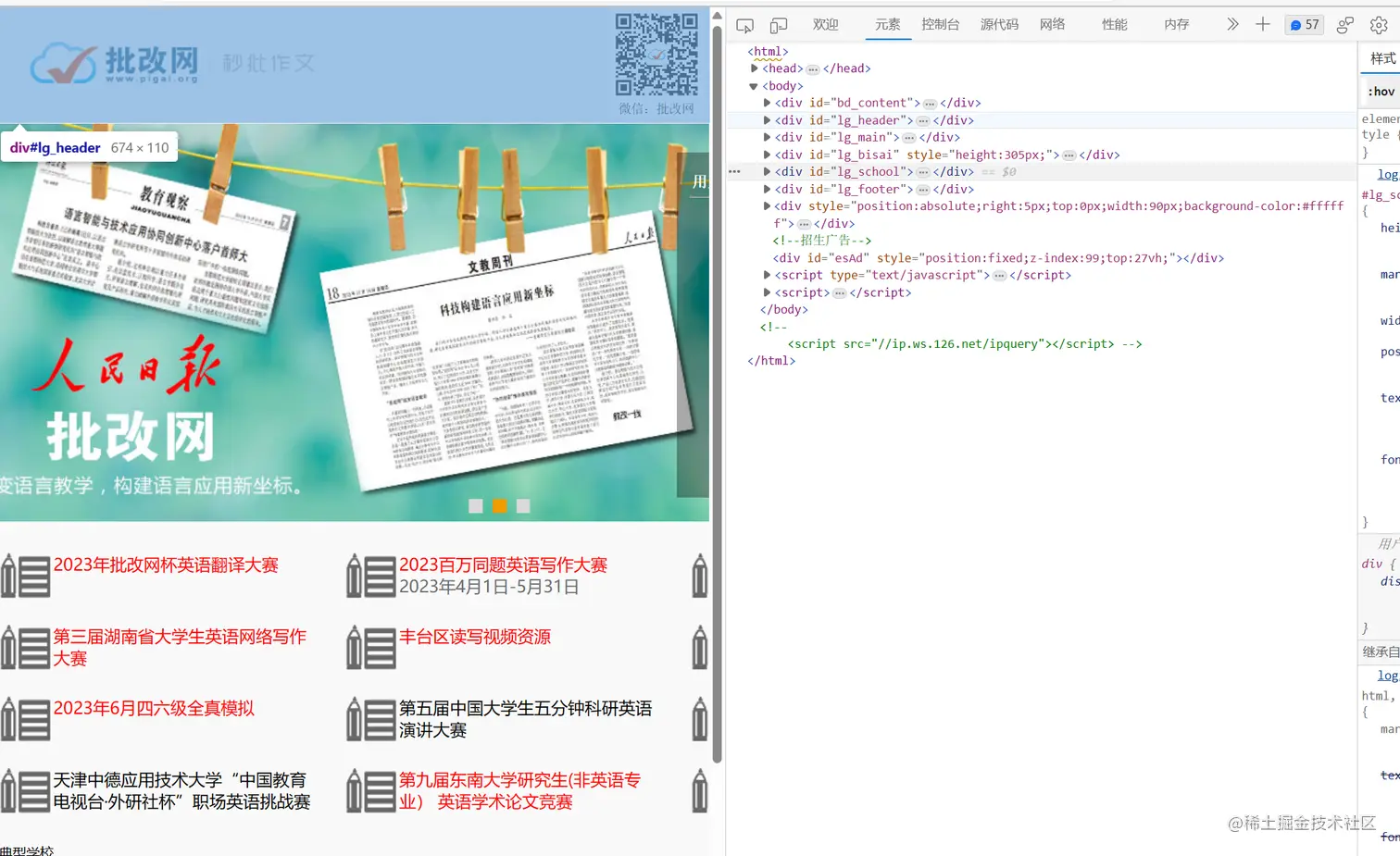Switch to the 元素 tab
The width and height of the screenshot is (1400, 856).
(x=888, y=25)
